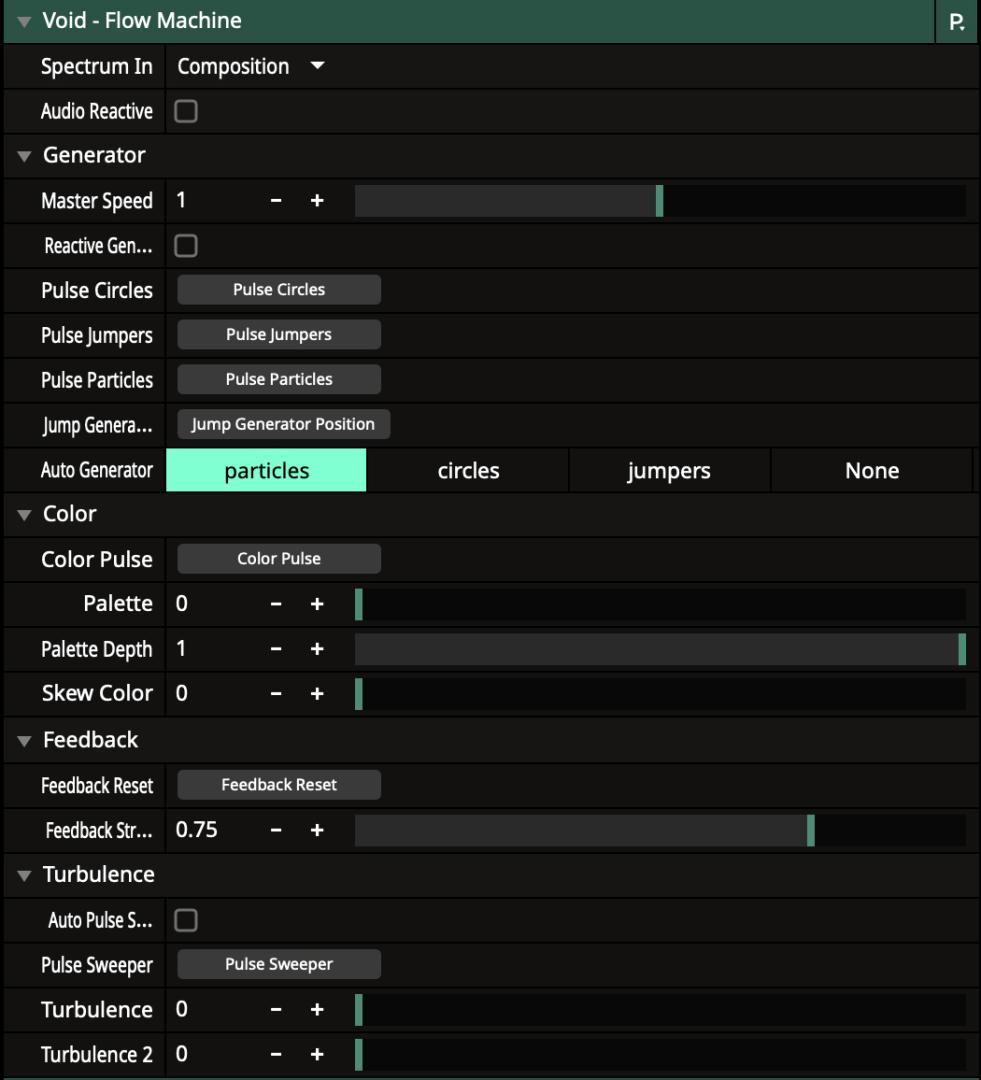Select None Auto Generator option
981x1080 pixels.
tap(871, 470)
